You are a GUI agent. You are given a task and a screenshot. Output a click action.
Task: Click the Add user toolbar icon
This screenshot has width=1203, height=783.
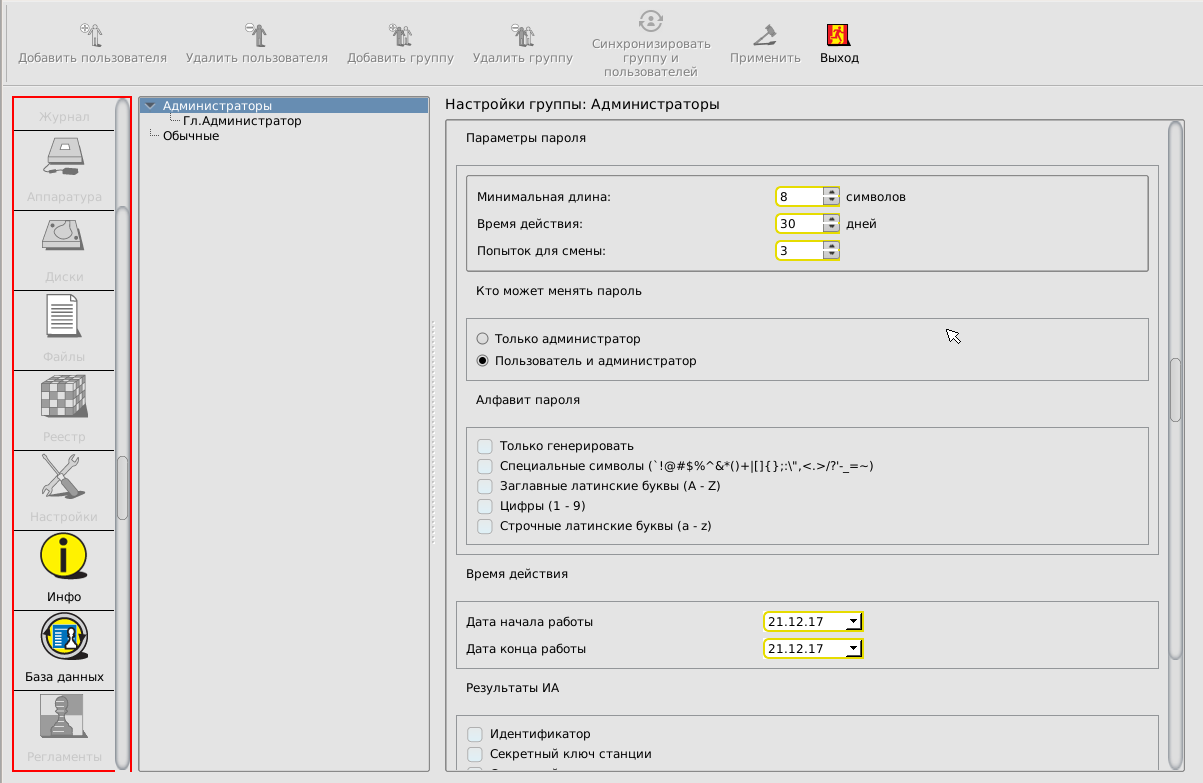[91, 35]
